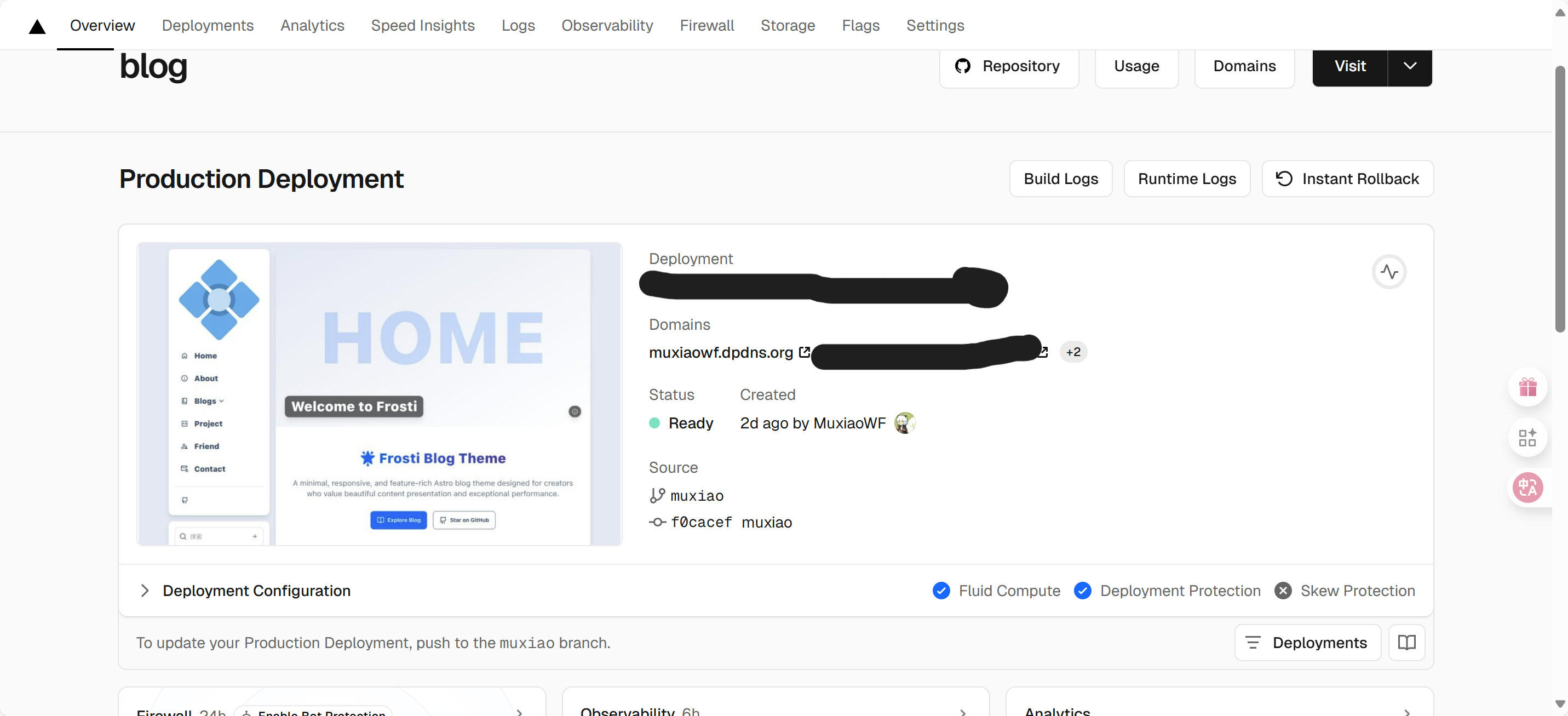Open Build Logs
1568x716 pixels.
1060,179
